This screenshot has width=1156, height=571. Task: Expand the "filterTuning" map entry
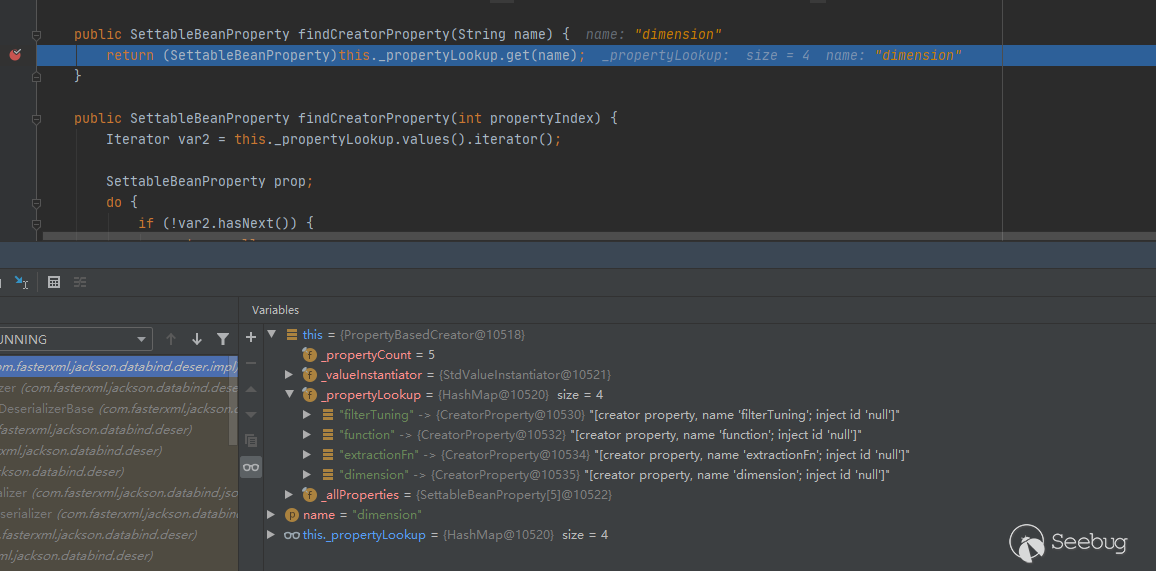[307, 415]
